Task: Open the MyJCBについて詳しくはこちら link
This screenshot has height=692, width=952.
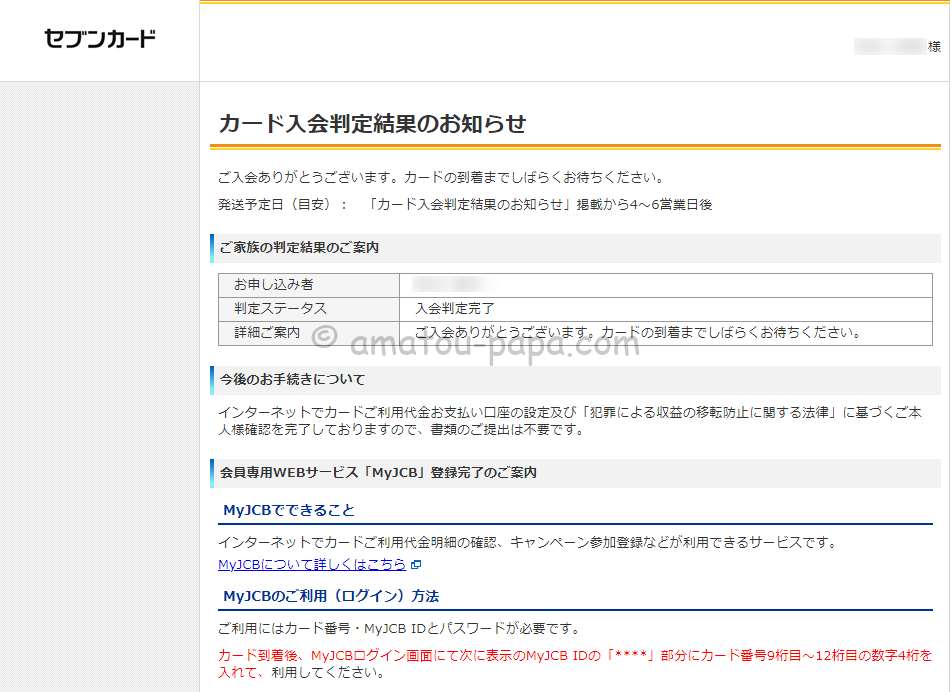Action: pos(310,564)
